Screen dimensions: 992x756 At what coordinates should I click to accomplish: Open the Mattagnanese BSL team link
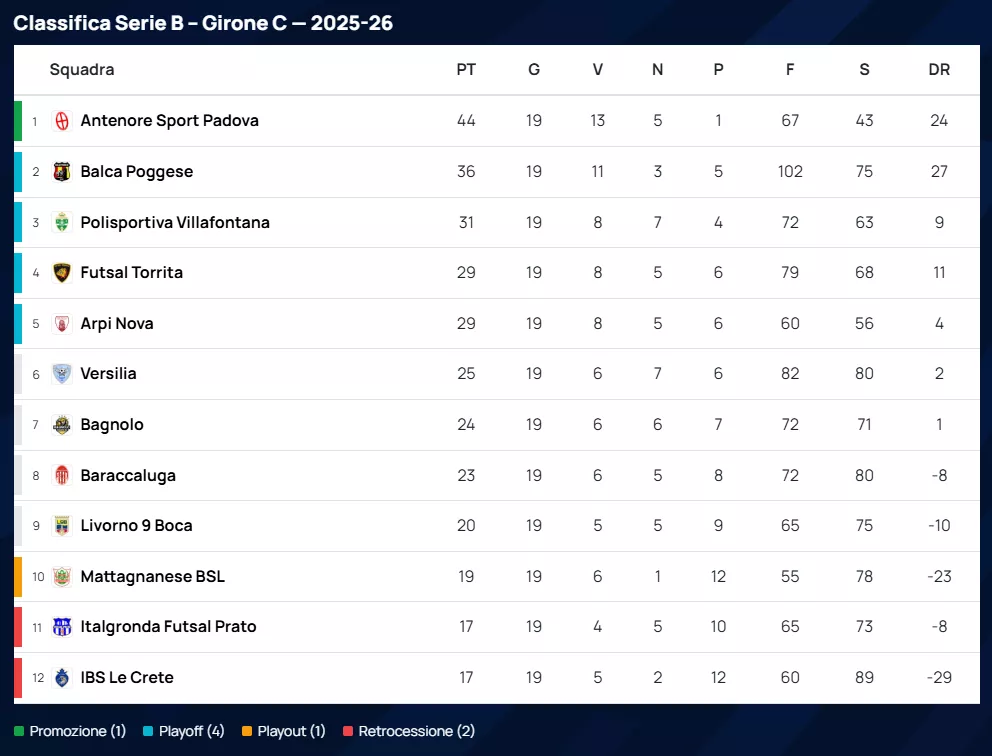pyautogui.click(x=152, y=577)
